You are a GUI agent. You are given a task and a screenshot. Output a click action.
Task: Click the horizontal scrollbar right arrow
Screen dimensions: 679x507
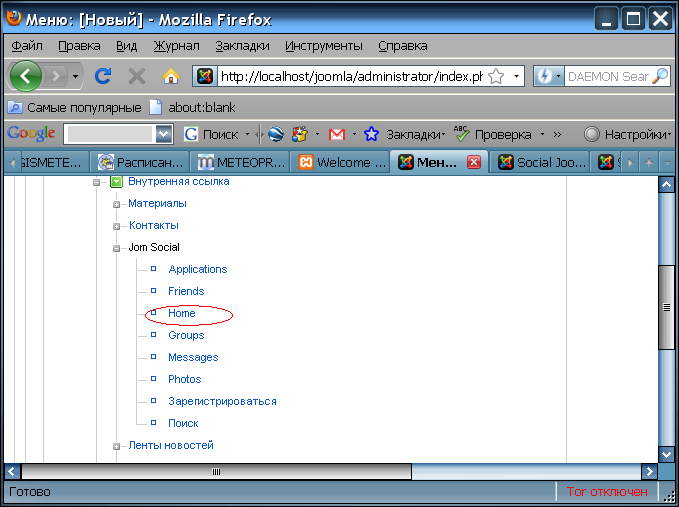[x=649, y=471]
